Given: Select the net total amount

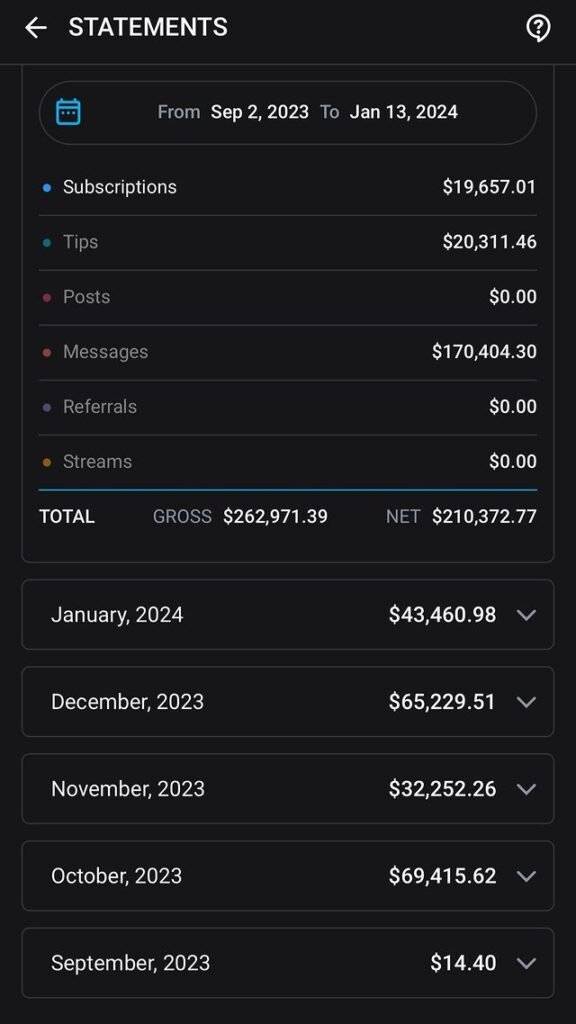Looking at the screenshot, I should click(x=484, y=517).
